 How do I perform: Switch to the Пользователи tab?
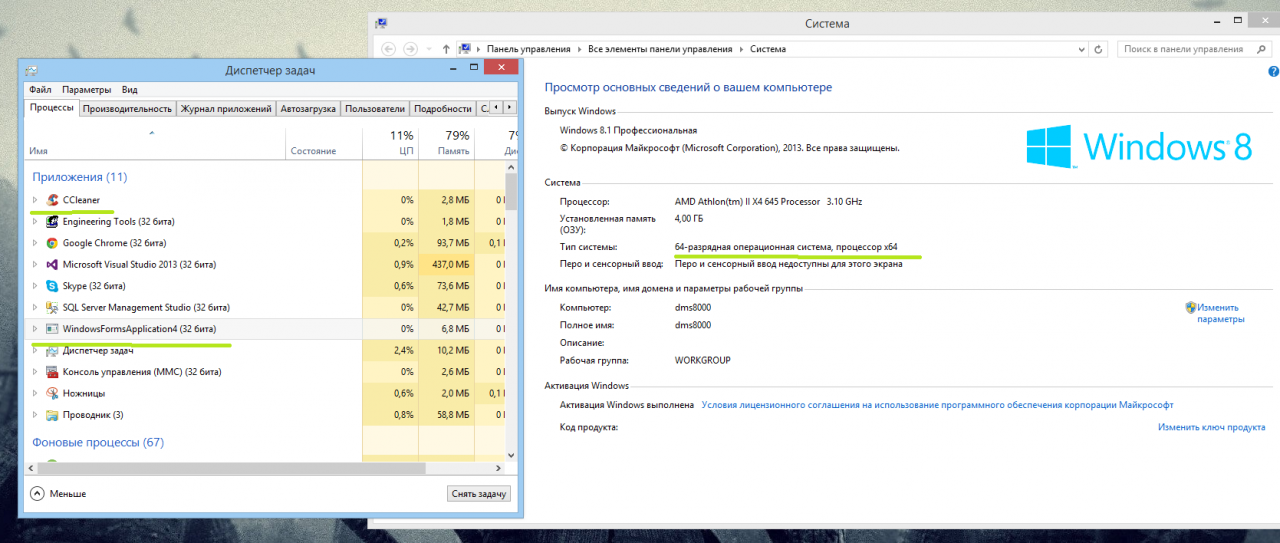coord(375,109)
